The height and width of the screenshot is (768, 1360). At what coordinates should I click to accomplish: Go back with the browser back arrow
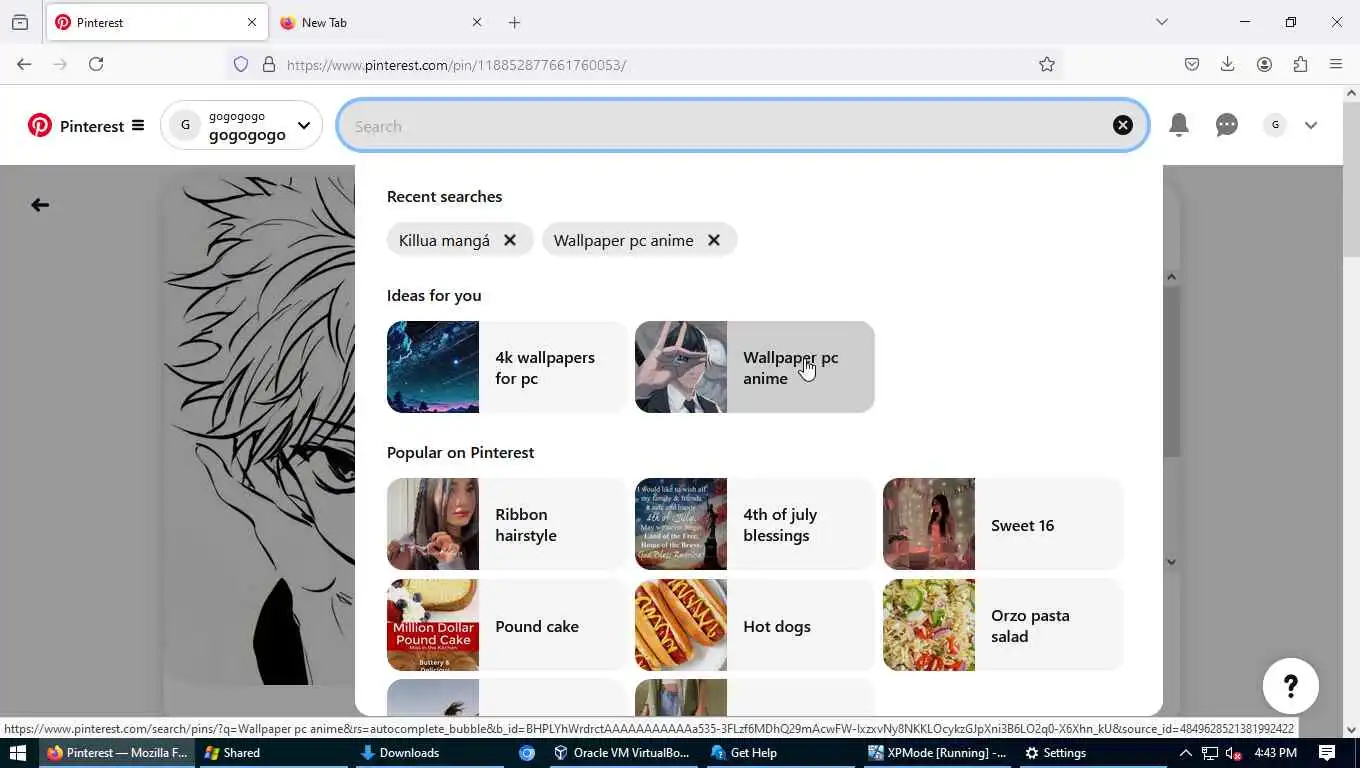tap(24, 64)
